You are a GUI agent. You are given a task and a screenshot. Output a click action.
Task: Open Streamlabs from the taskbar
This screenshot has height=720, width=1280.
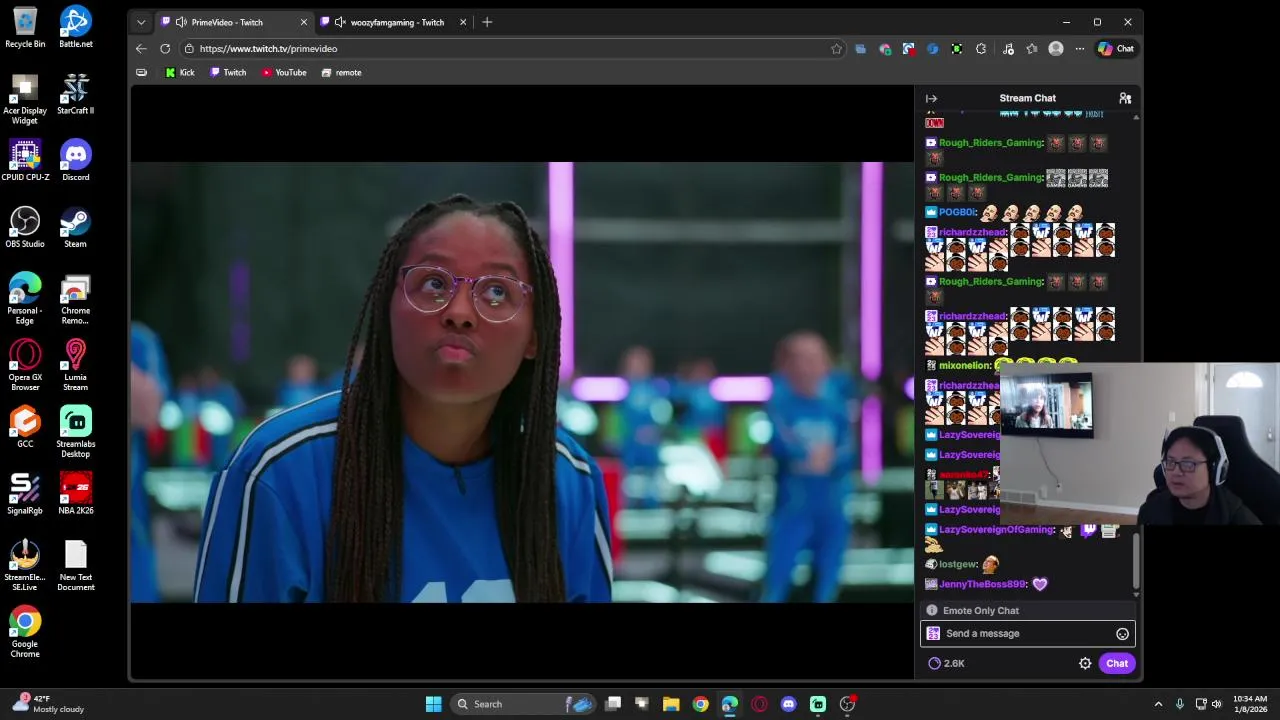(818, 704)
